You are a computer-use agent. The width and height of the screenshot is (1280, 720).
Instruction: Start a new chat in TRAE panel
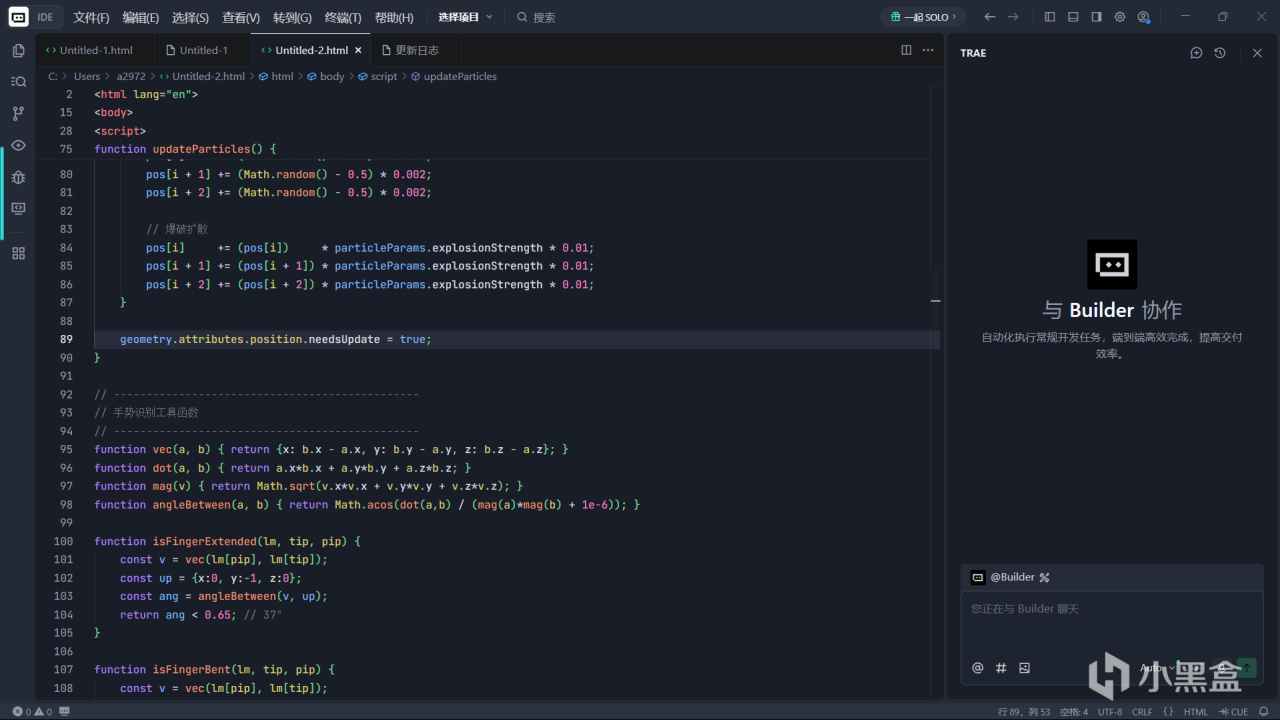(x=1196, y=53)
